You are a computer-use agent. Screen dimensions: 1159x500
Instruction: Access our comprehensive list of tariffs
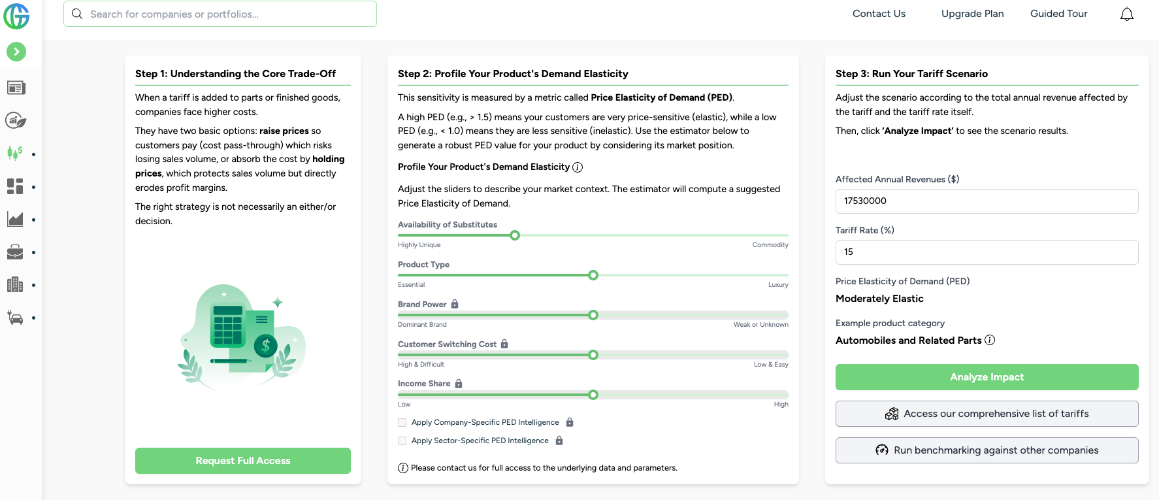[987, 413]
